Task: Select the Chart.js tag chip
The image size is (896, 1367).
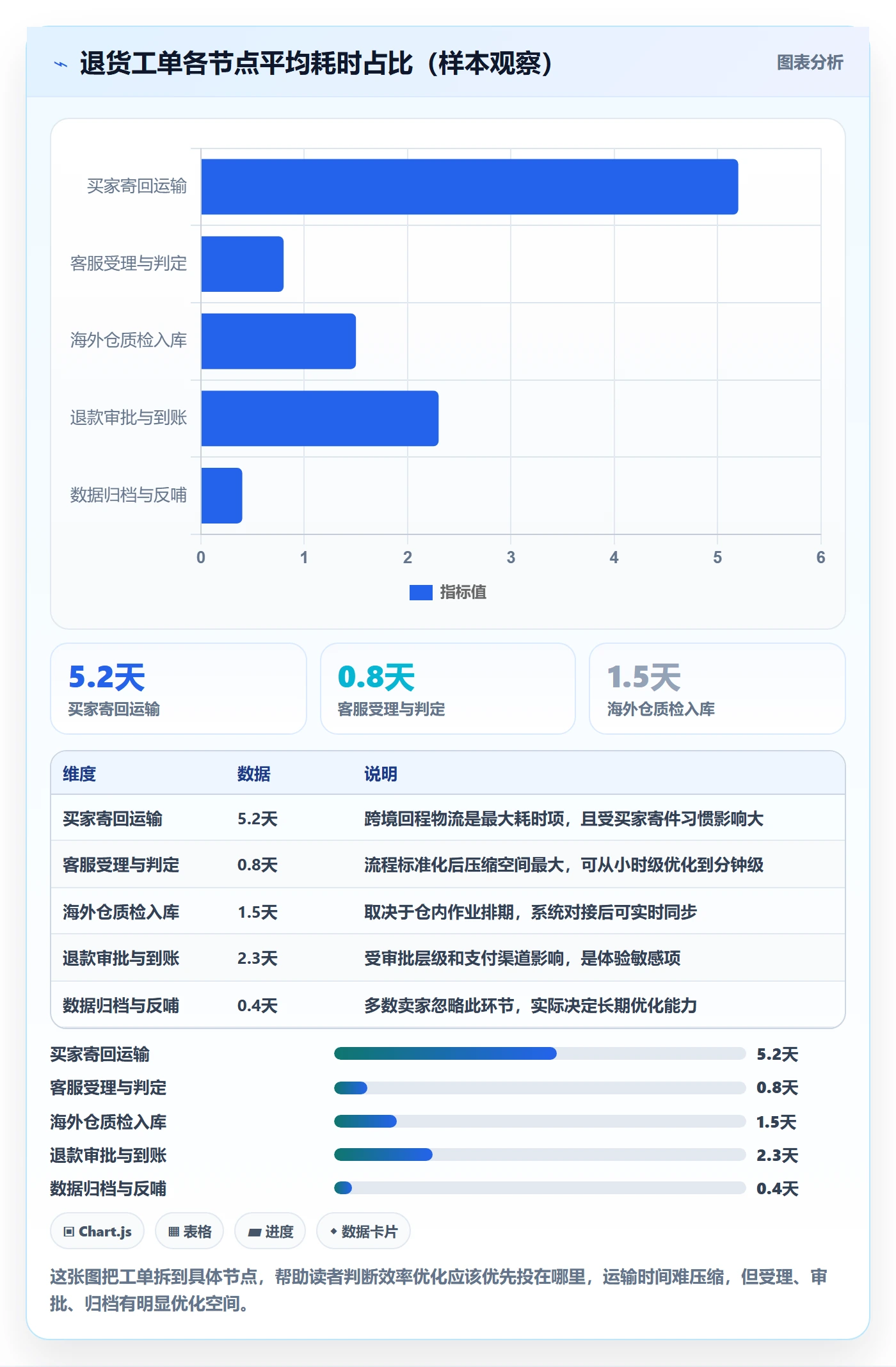Action: [x=97, y=1231]
